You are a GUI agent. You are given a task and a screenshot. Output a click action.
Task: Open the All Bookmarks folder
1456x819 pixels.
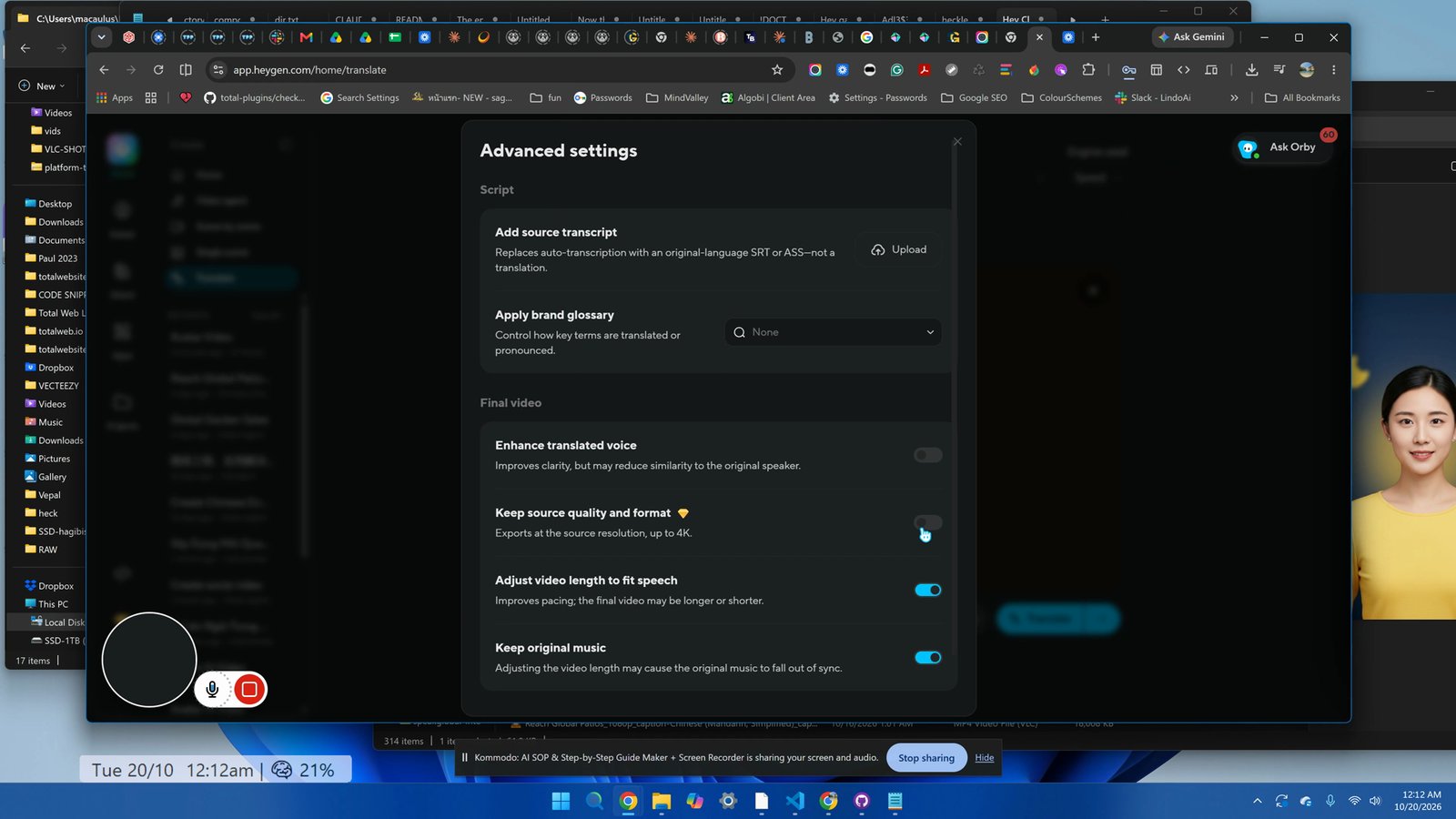click(1302, 97)
